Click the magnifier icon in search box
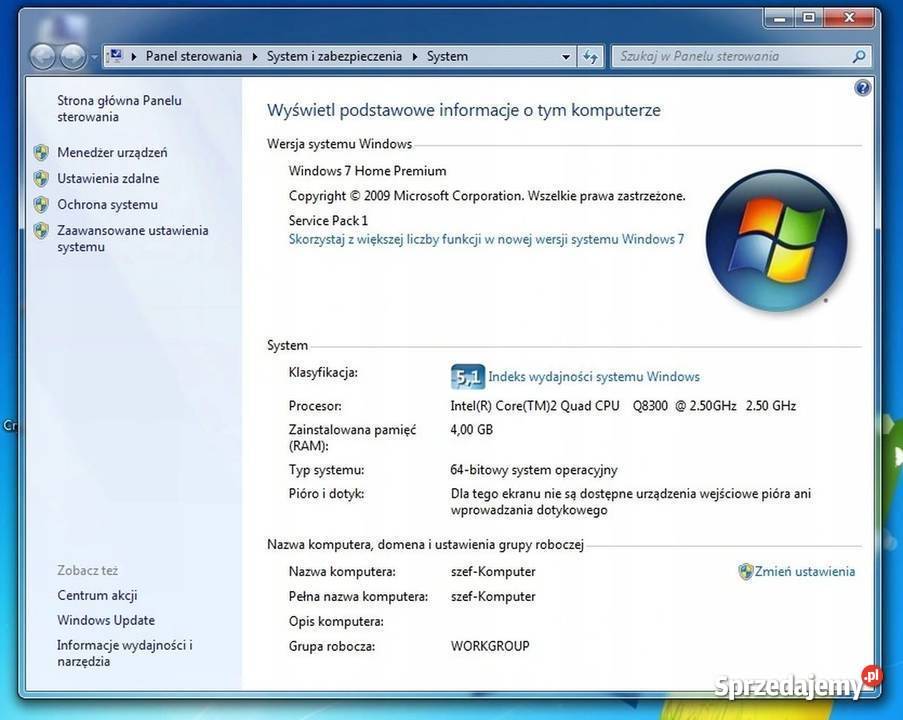The image size is (903, 720). pos(857,57)
